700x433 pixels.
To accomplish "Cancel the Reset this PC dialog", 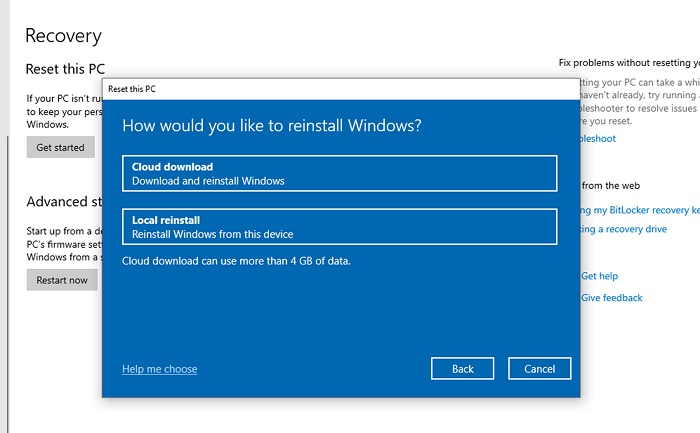I will tap(539, 369).
